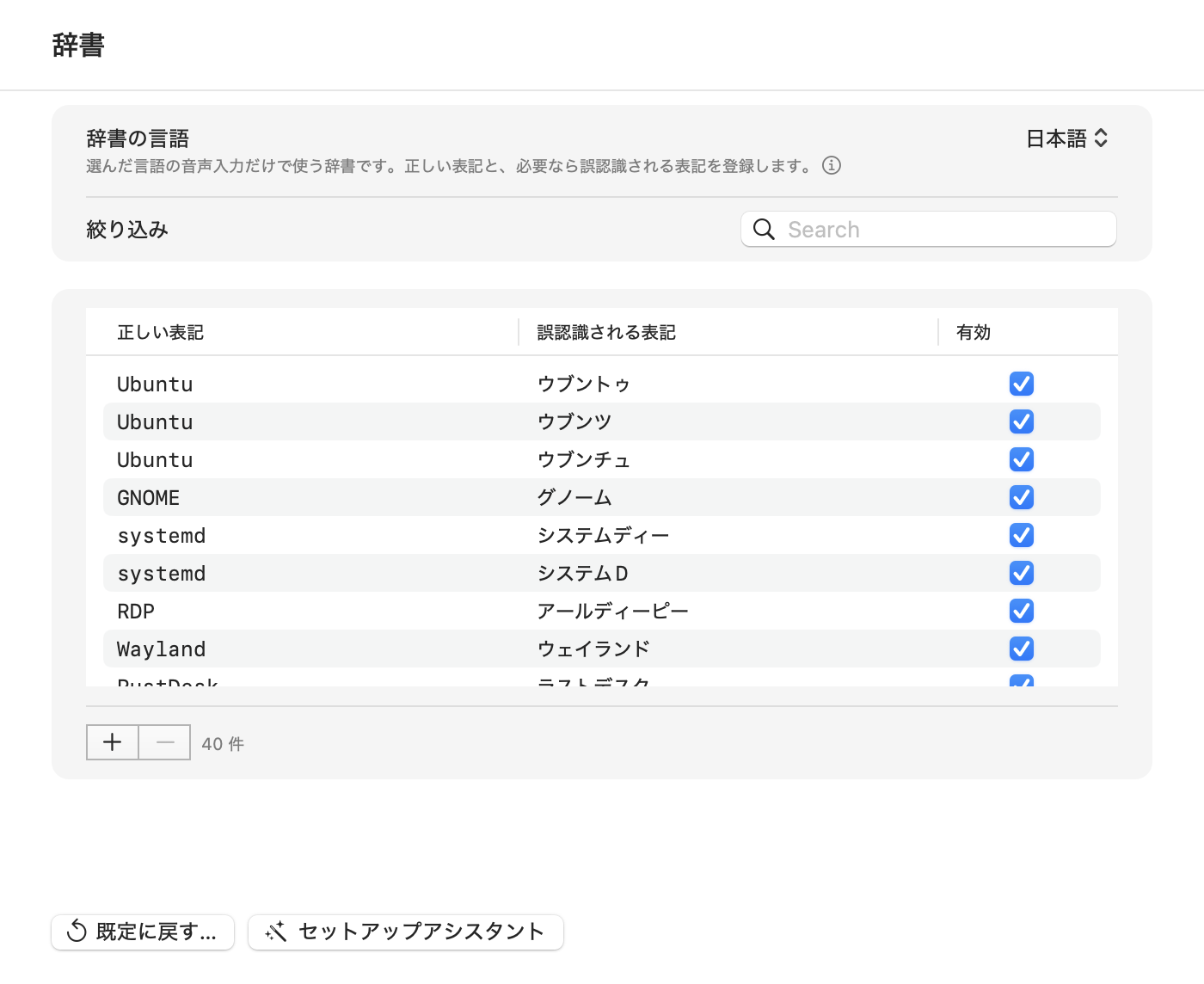Click the ウブンツ misrecognized text cell
This screenshot has width=1204, height=984.
click(574, 421)
